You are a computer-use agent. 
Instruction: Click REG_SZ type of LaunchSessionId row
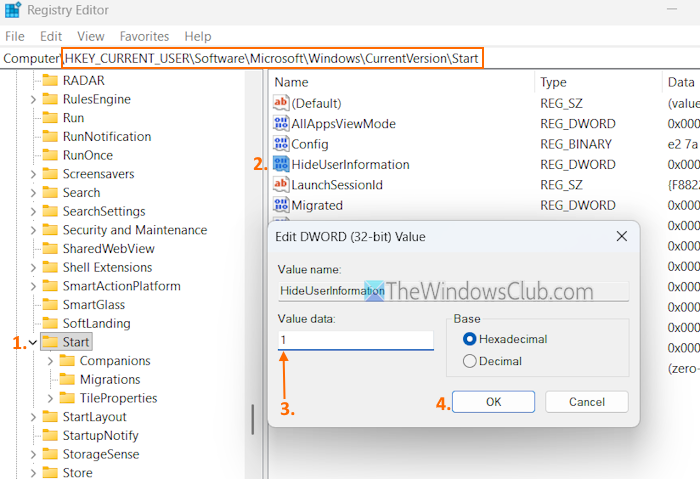(x=561, y=184)
